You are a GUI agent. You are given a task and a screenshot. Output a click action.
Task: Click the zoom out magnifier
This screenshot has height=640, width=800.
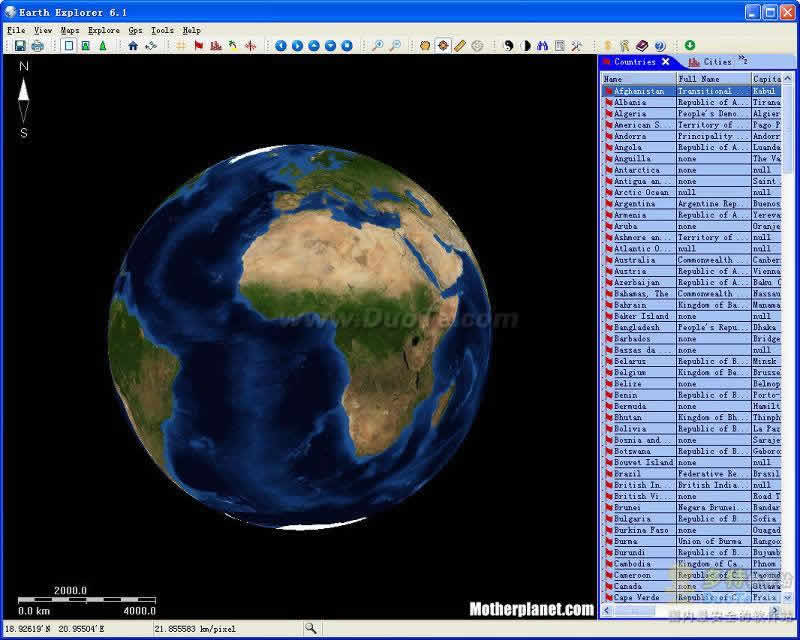click(395, 46)
